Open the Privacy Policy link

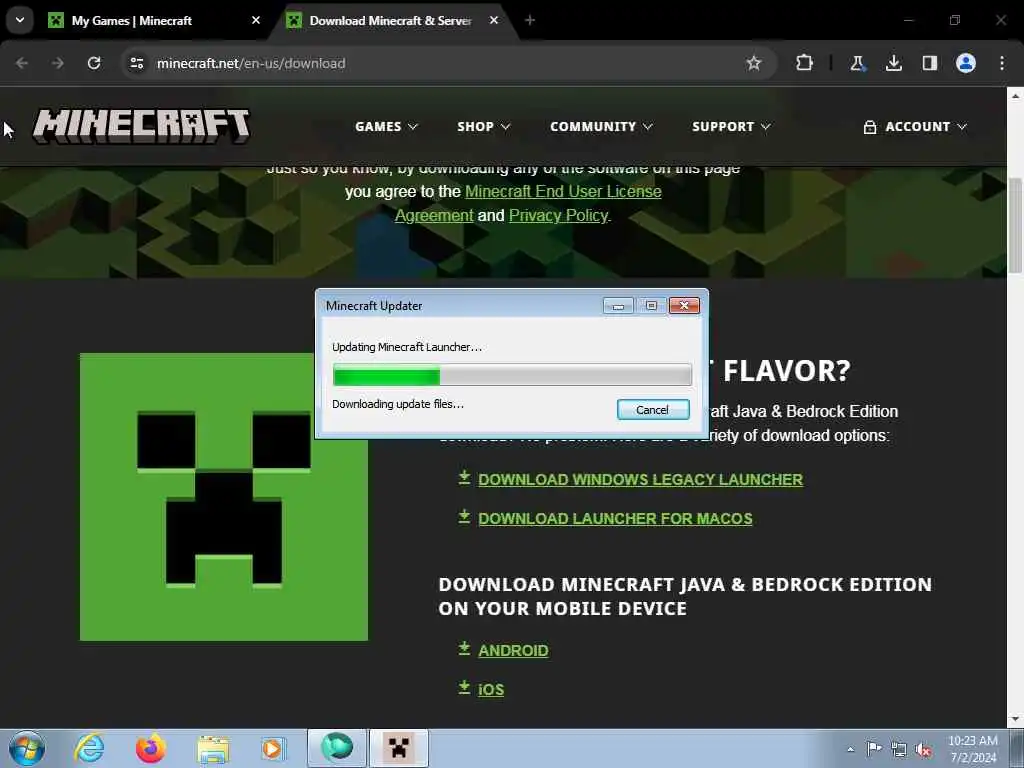click(558, 216)
